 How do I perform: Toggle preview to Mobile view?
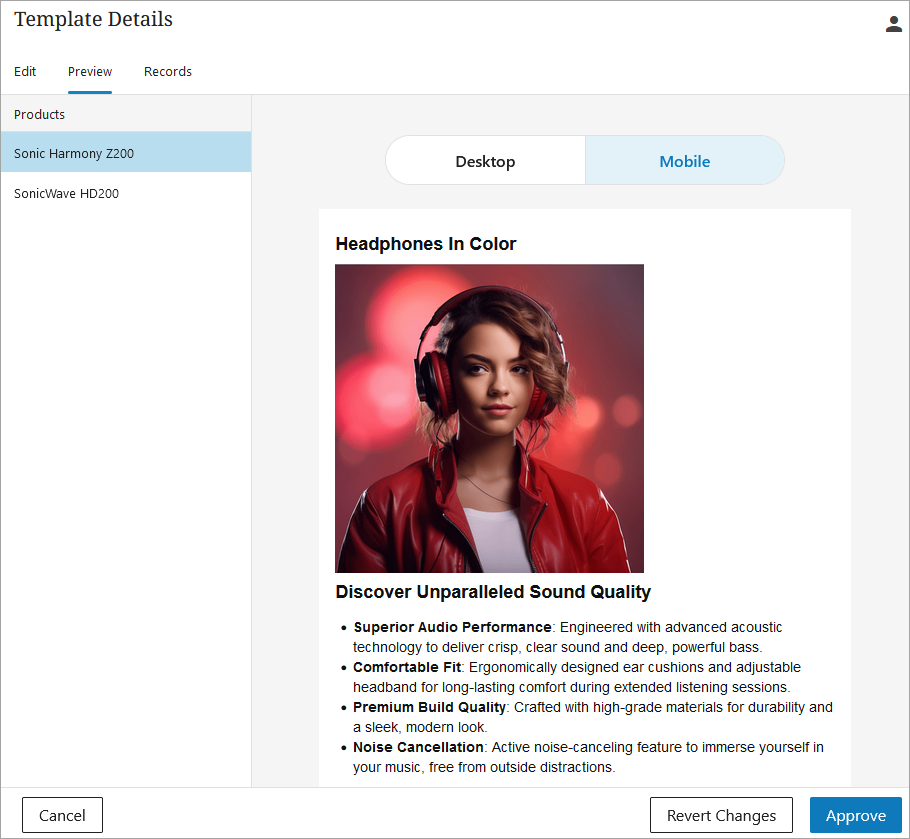pos(684,161)
